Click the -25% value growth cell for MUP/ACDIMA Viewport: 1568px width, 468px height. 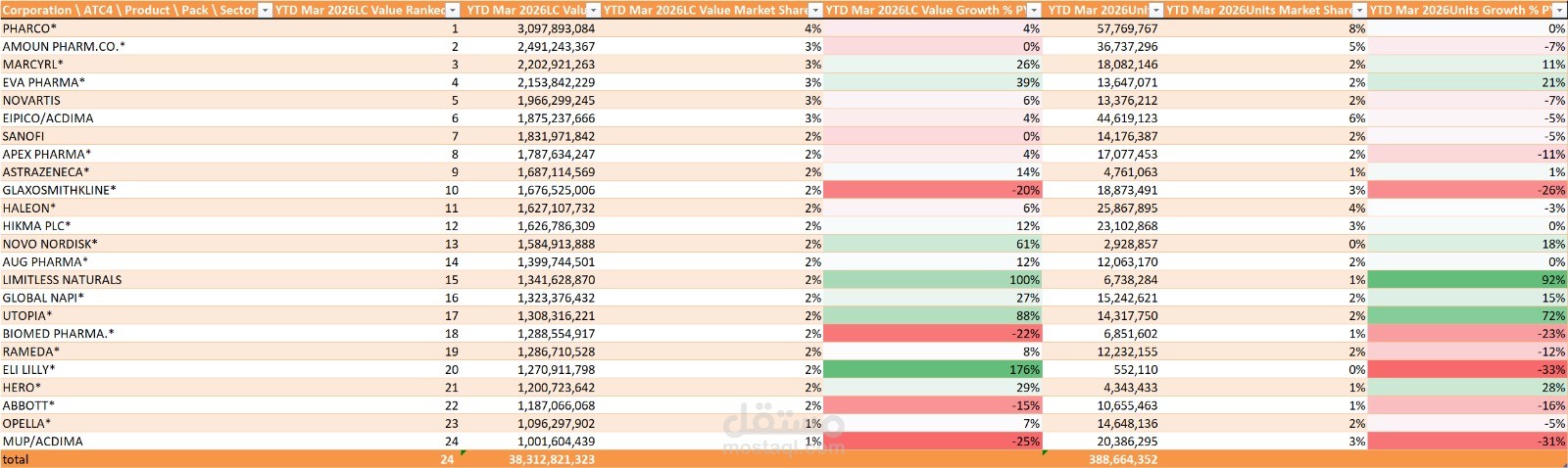coord(933,441)
